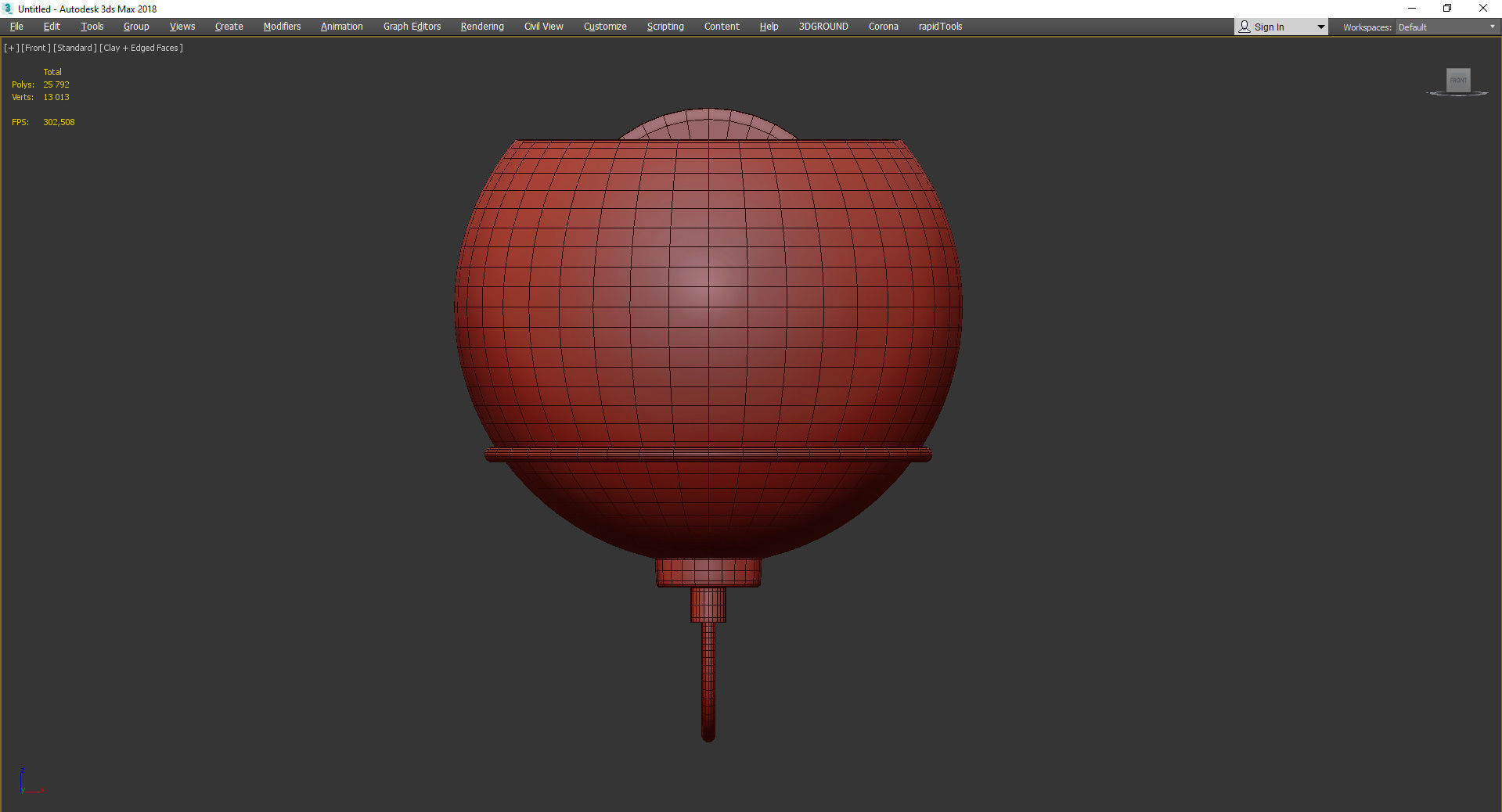Click the [Standard] viewport shading label

75,48
